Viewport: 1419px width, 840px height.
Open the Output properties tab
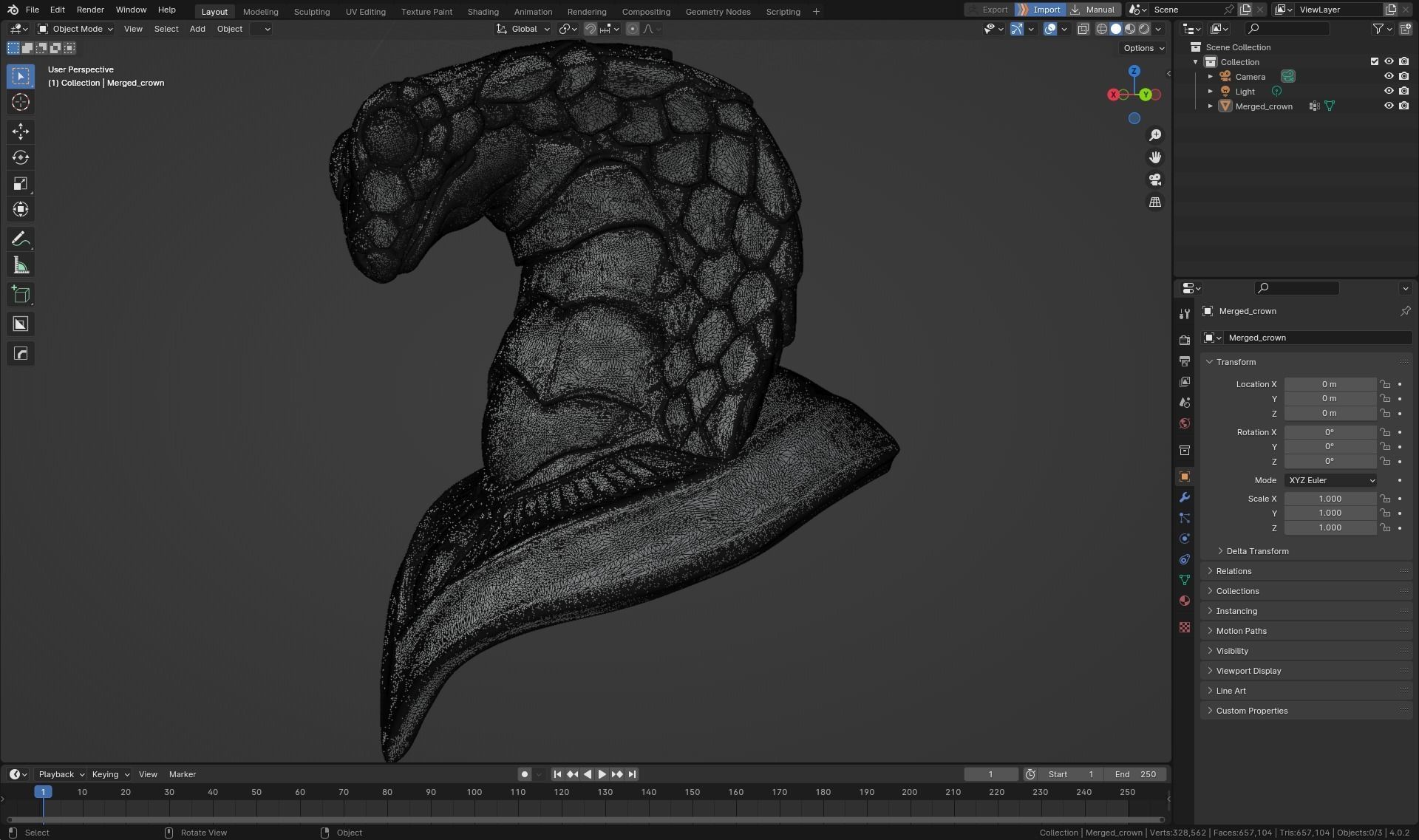pyautogui.click(x=1185, y=361)
